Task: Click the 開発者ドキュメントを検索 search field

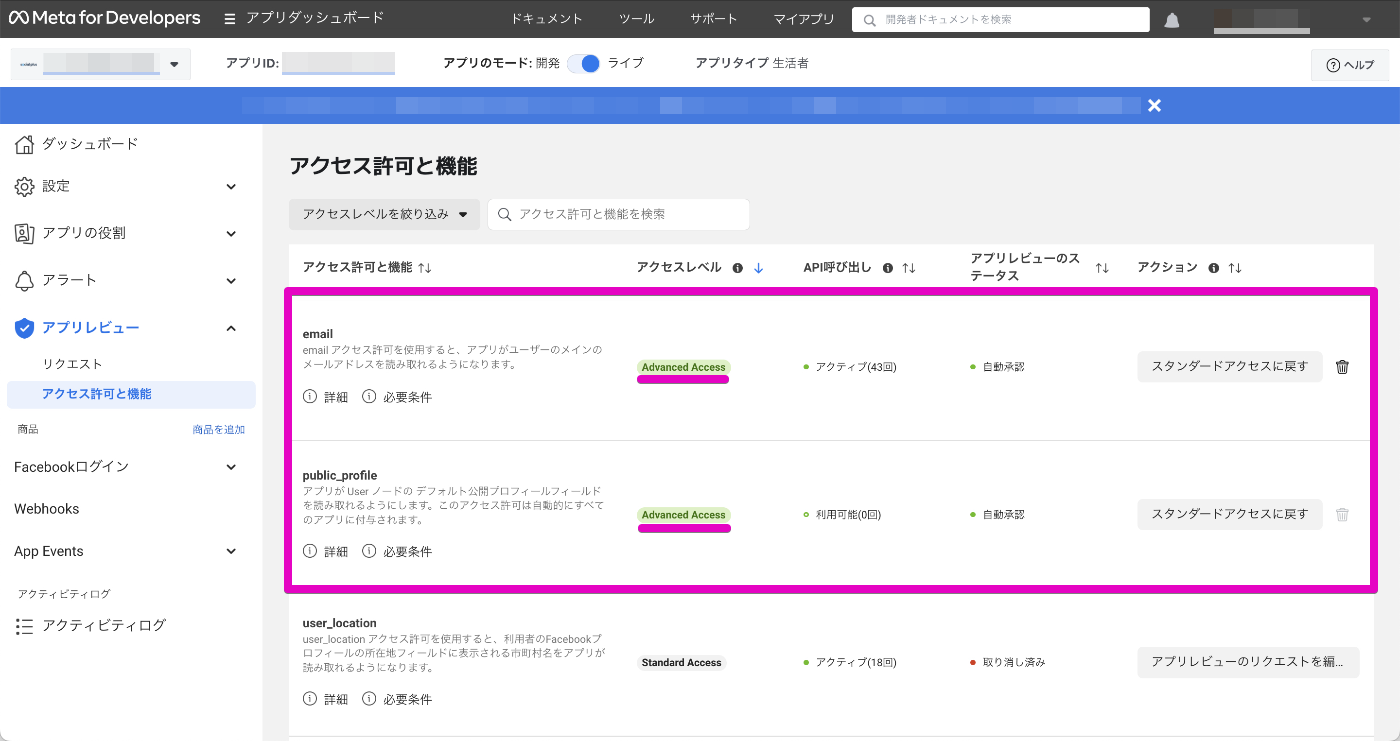Action: (x=1001, y=20)
